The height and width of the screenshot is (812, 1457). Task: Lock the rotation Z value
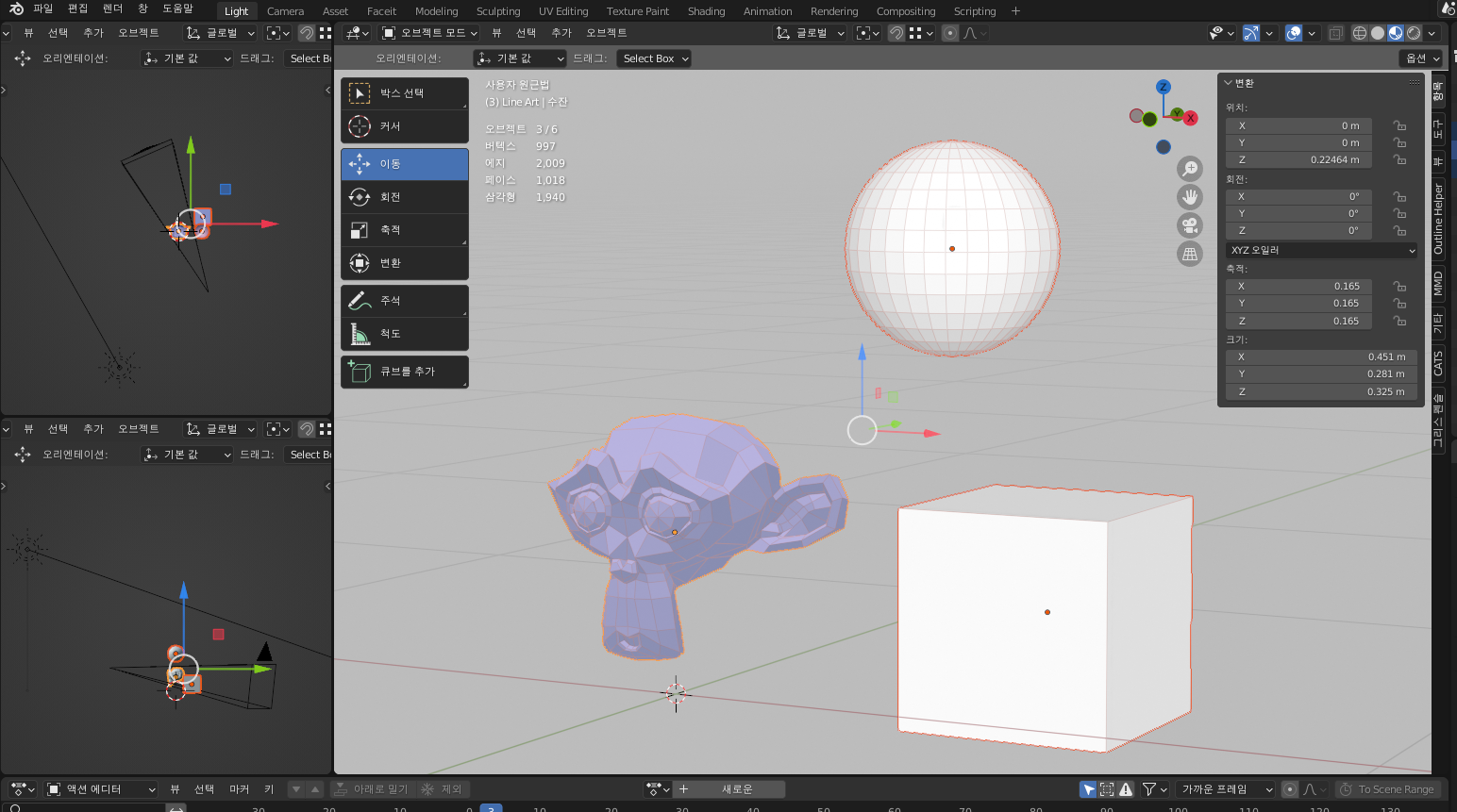1399,231
